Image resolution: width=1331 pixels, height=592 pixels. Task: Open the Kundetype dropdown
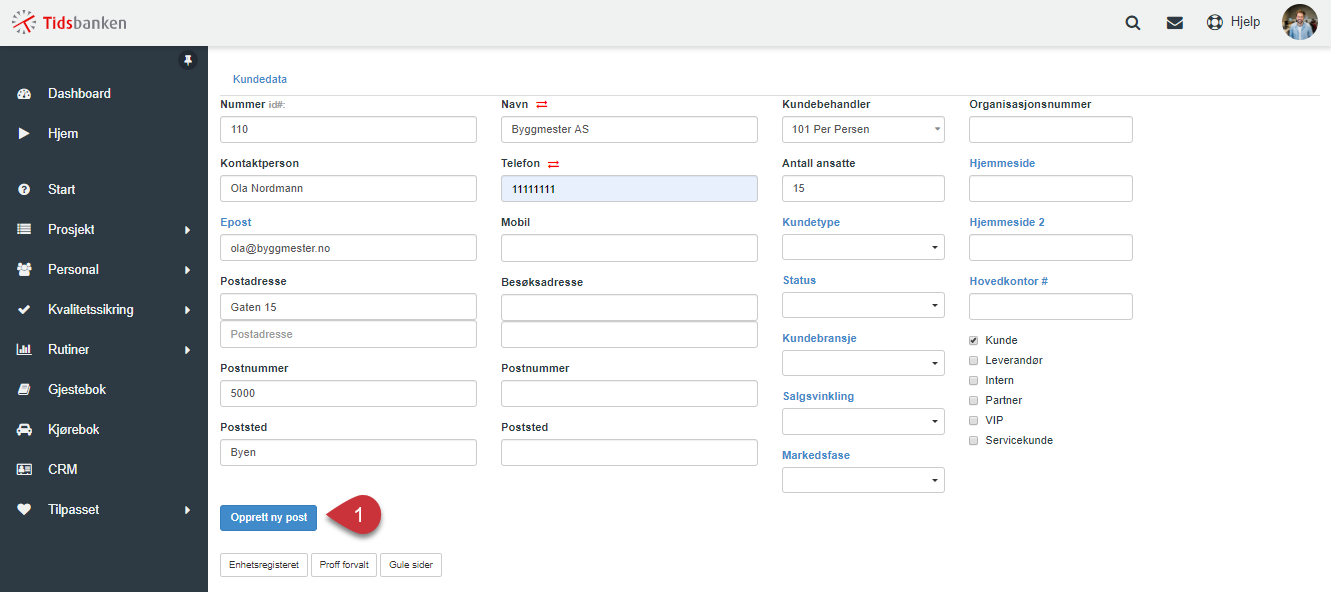863,248
